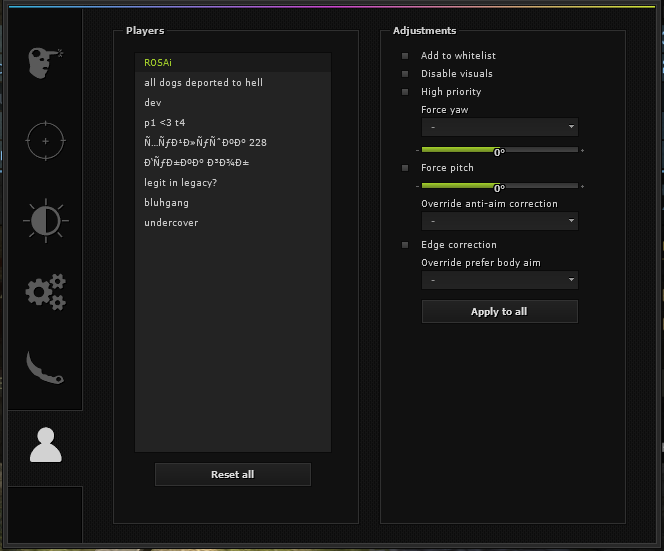Expand the Force yaw dropdown
The image size is (664, 551).
500,127
